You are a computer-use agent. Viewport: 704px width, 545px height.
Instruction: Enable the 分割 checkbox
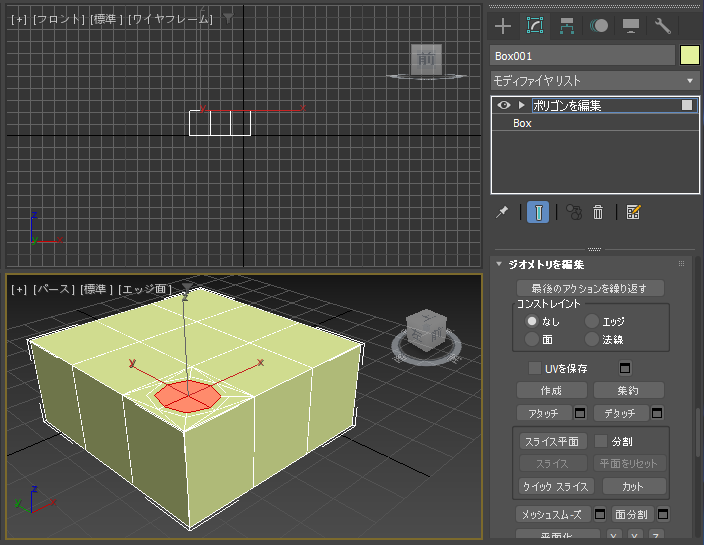[x=601, y=441]
